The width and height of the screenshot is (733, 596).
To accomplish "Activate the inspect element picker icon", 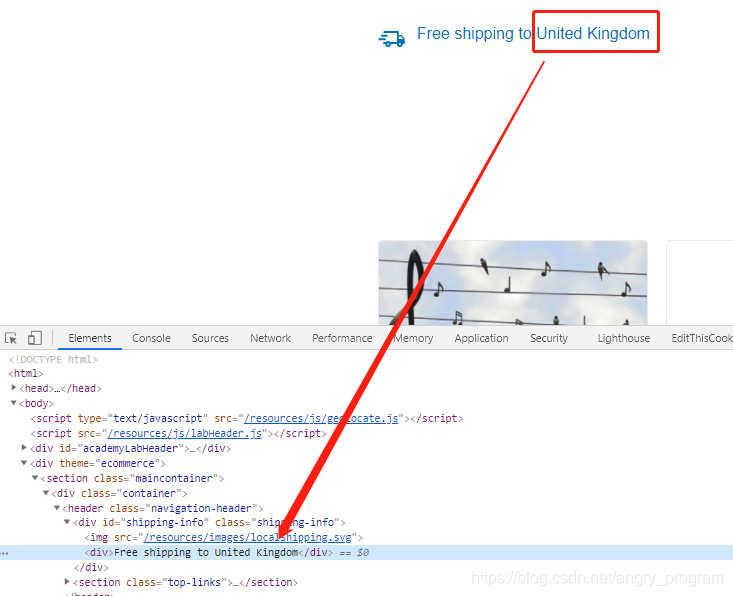I will (x=11, y=338).
